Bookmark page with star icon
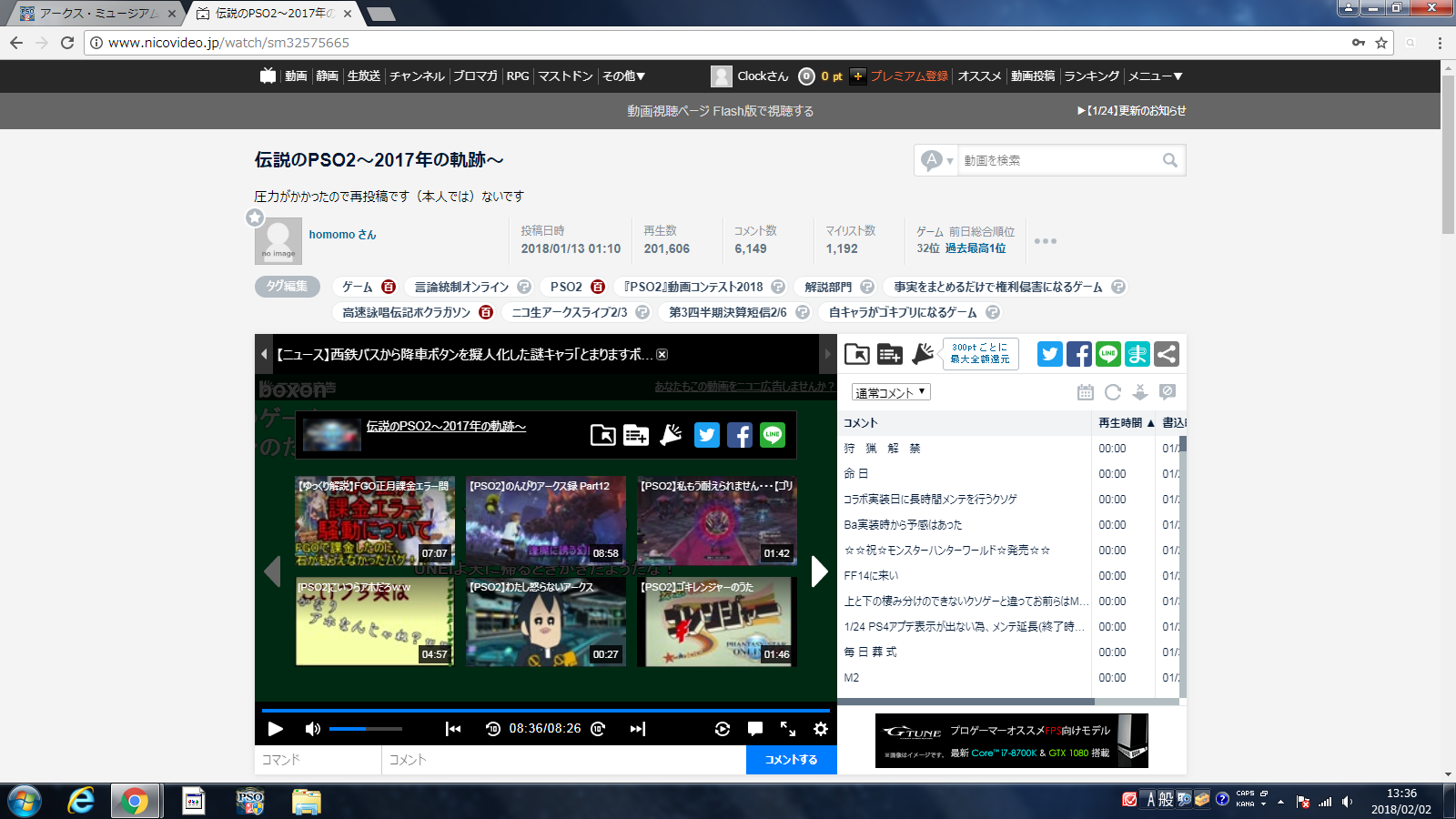The image size is (1456, 819). (1381, 43)
